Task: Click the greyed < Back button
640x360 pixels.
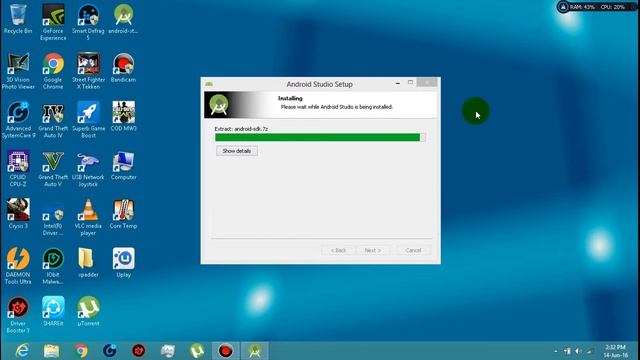Action: pos(338,250)
